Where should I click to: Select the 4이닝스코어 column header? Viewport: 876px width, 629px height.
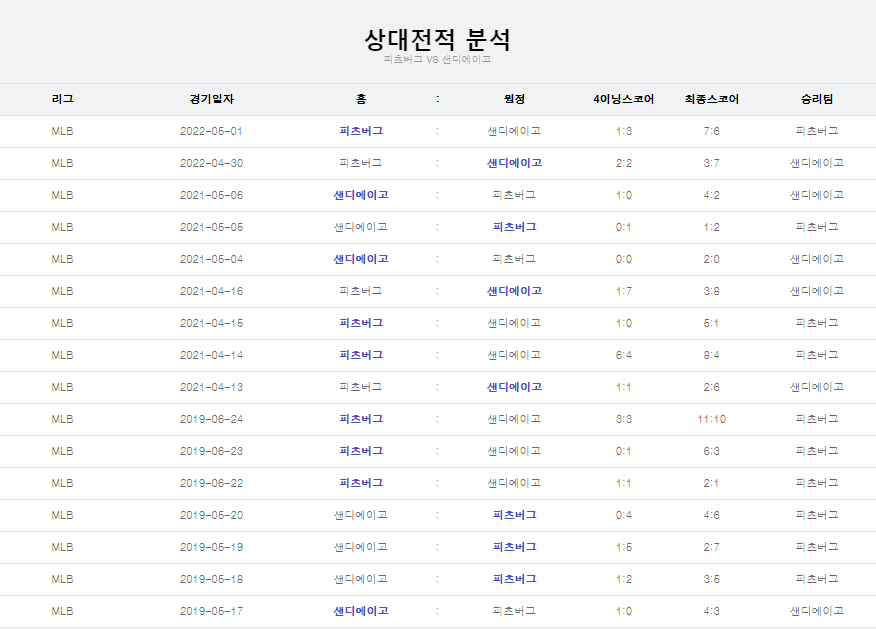[x=623, y=99]
